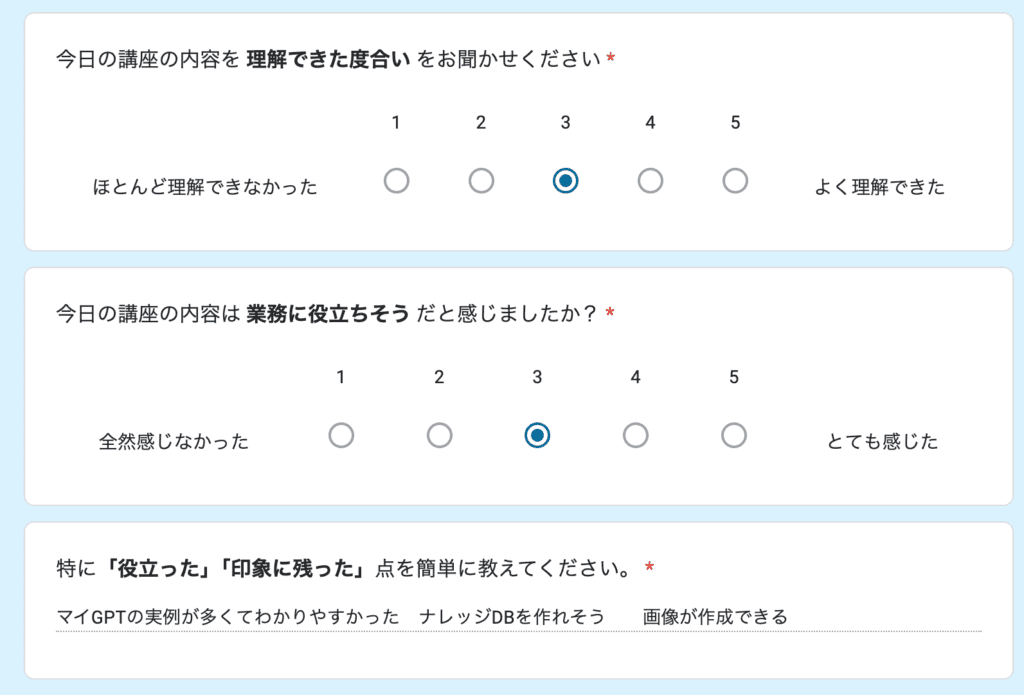Select rating 2 for the usefulness question
The width and height of the screenshot is (1024, 695).
point(439,435)
